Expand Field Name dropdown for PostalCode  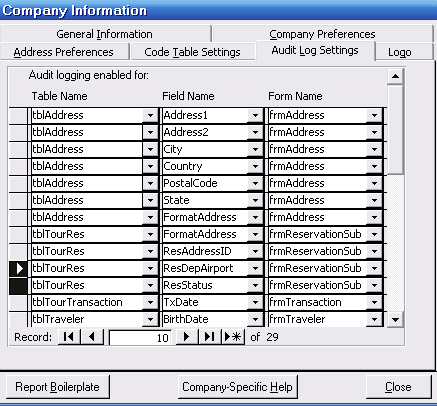coord(255,183)
